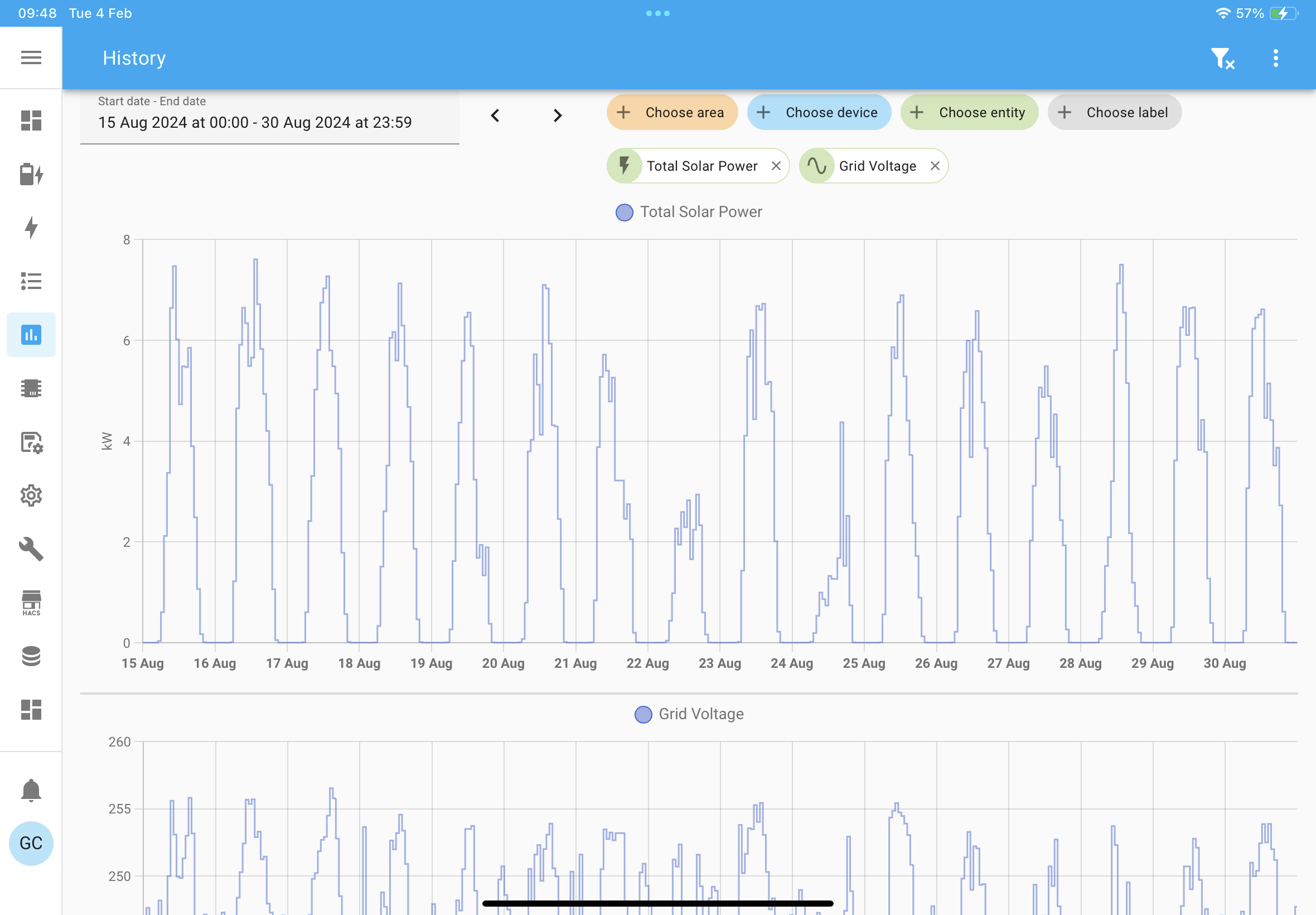Toggle Total Solar Power legend series
This screenshot has width=1316, height=915.
689,212
